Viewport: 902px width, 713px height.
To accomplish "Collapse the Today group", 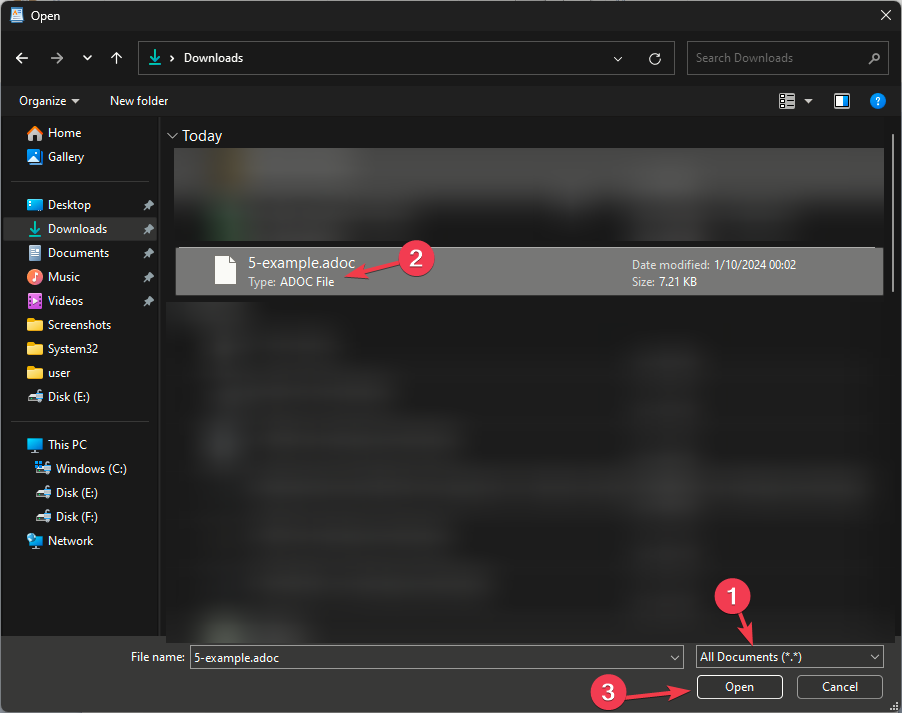I will point(172,136).
